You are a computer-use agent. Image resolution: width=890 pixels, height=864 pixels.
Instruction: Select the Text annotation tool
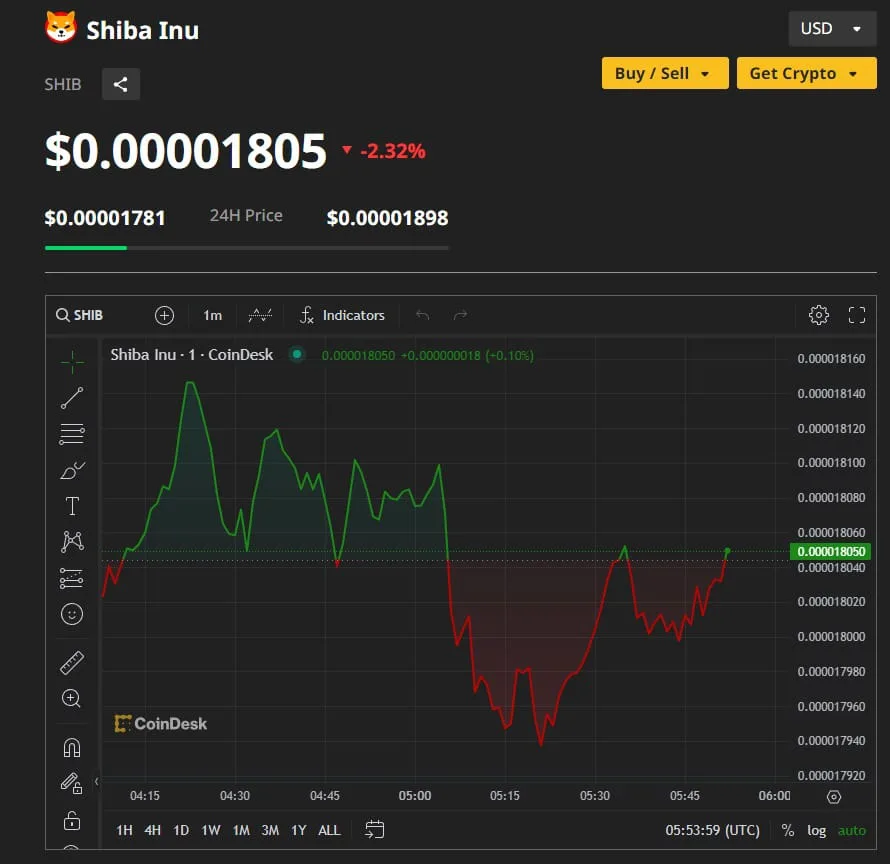pyautogui.click(x=72, y=506)
